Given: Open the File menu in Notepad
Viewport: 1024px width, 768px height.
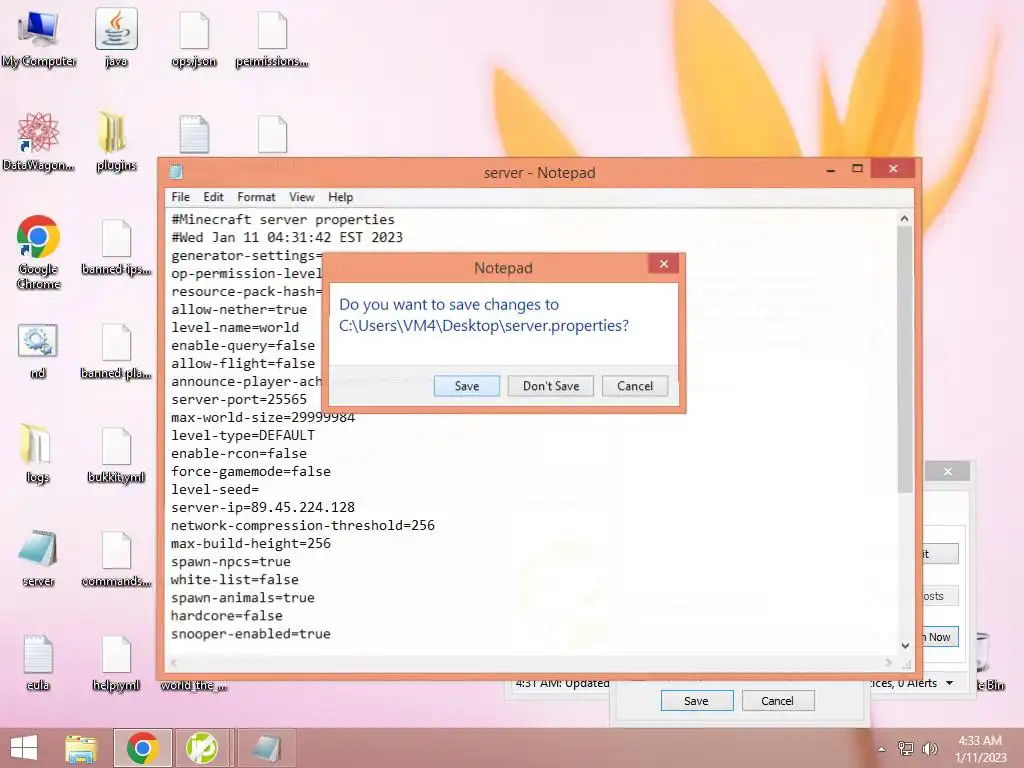Looking at the screenshot, I should [x=180, y=197].
